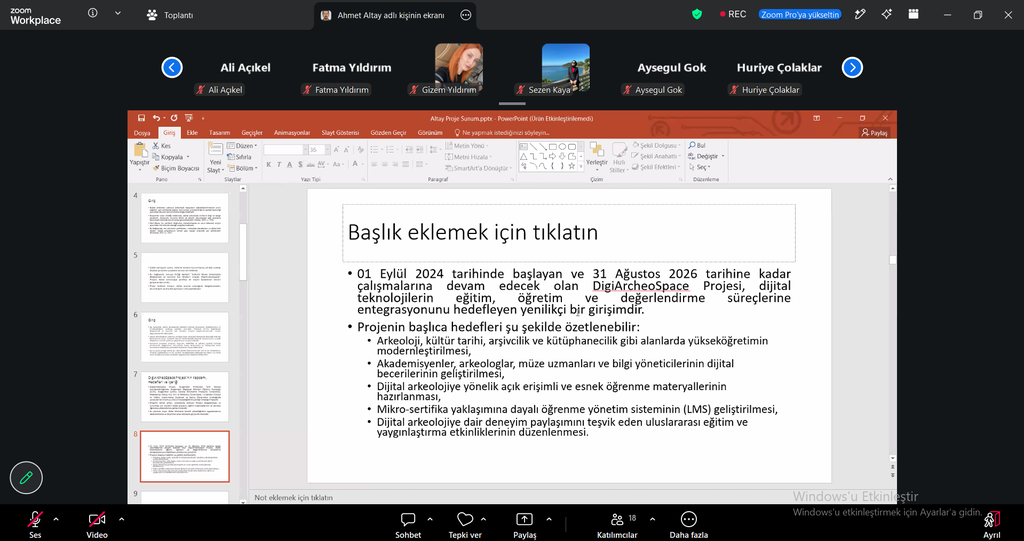
Task: Click the green encryption shield icon
Action: (x=697, y=14)
